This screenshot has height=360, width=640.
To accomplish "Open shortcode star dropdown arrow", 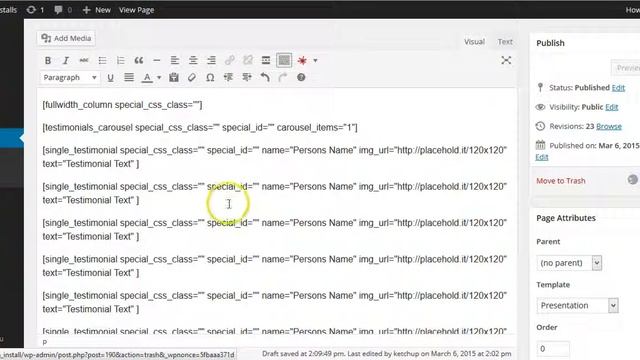I will [316, 60].
